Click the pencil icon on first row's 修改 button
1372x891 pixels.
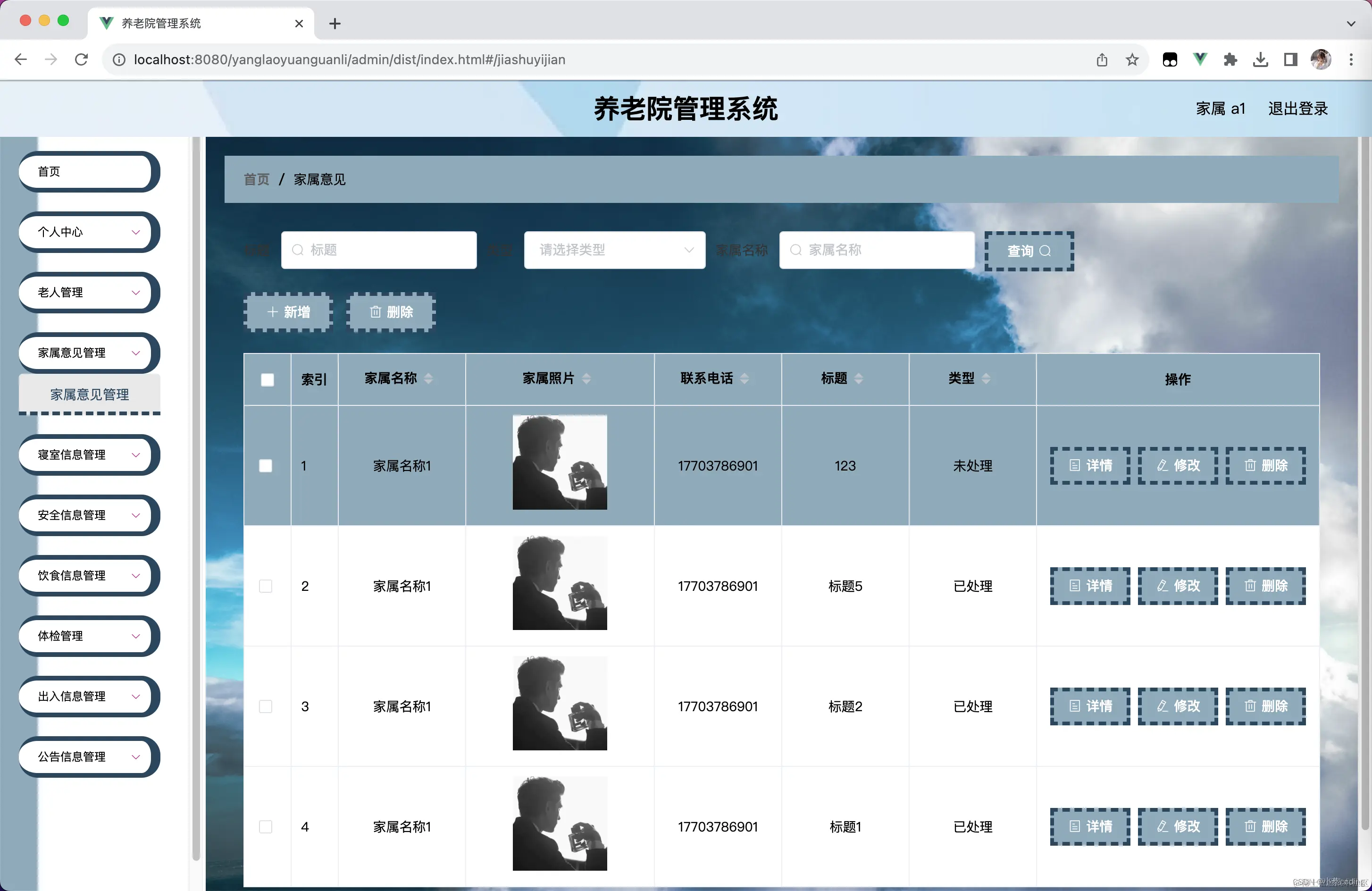tap(1161, 465)
